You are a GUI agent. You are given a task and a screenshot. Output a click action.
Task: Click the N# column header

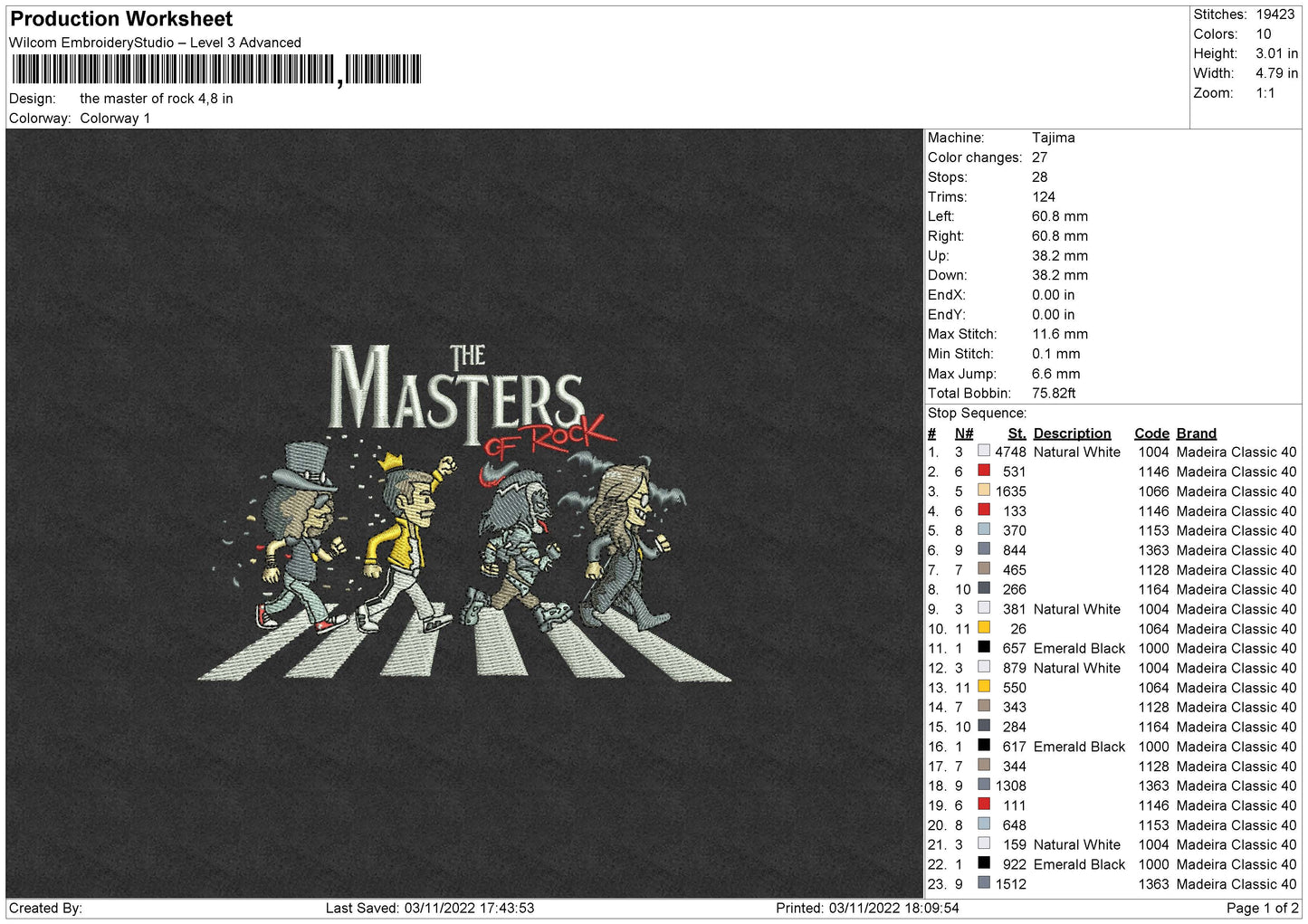pyautogui.click(x=964, y=433)
